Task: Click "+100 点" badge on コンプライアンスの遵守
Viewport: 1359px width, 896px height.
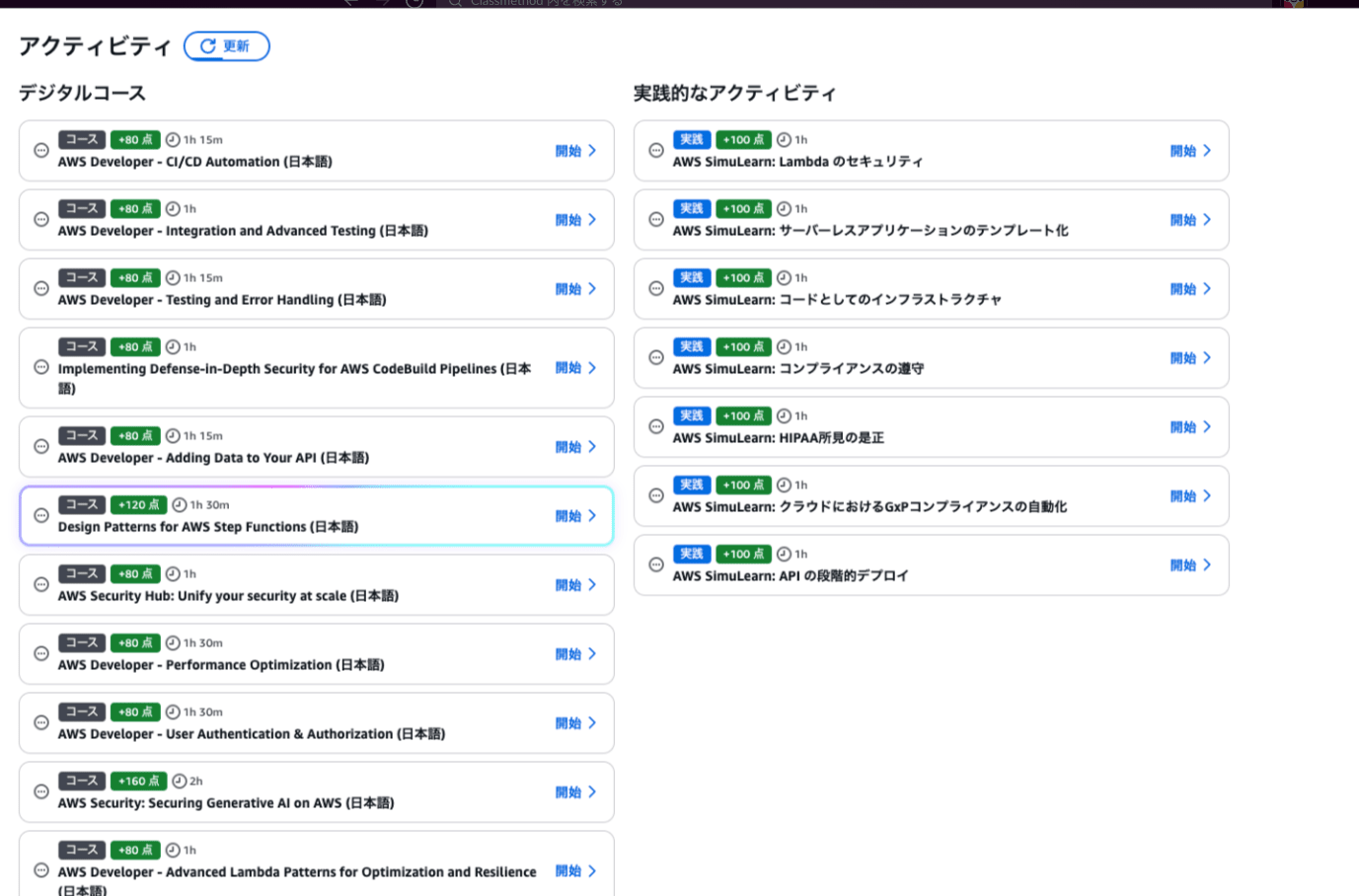Action: pyautogui.click(x=743, y=347)
